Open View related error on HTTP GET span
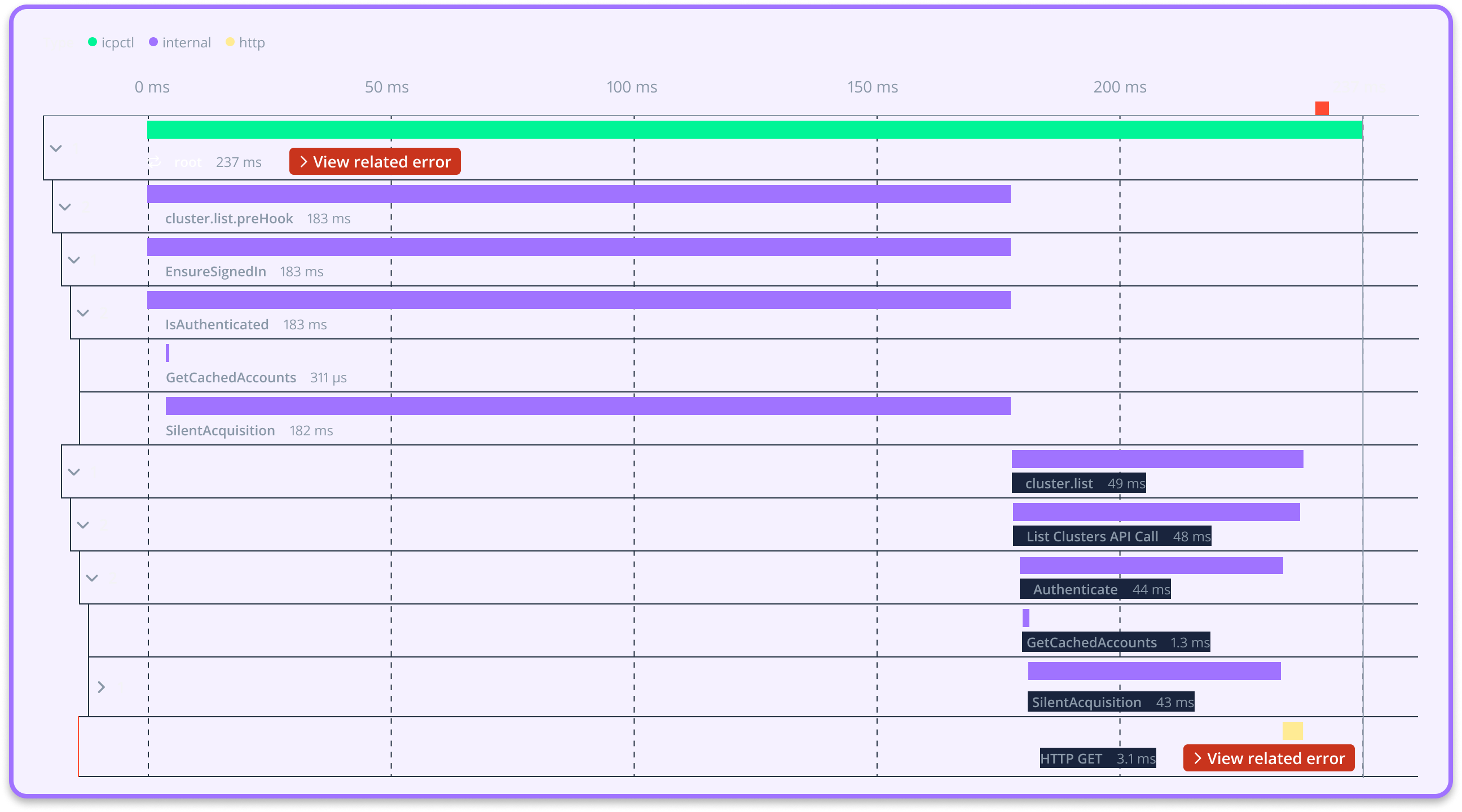Screen dimensions: 1462x812 pyautogui.click(x=1269, y=758)
